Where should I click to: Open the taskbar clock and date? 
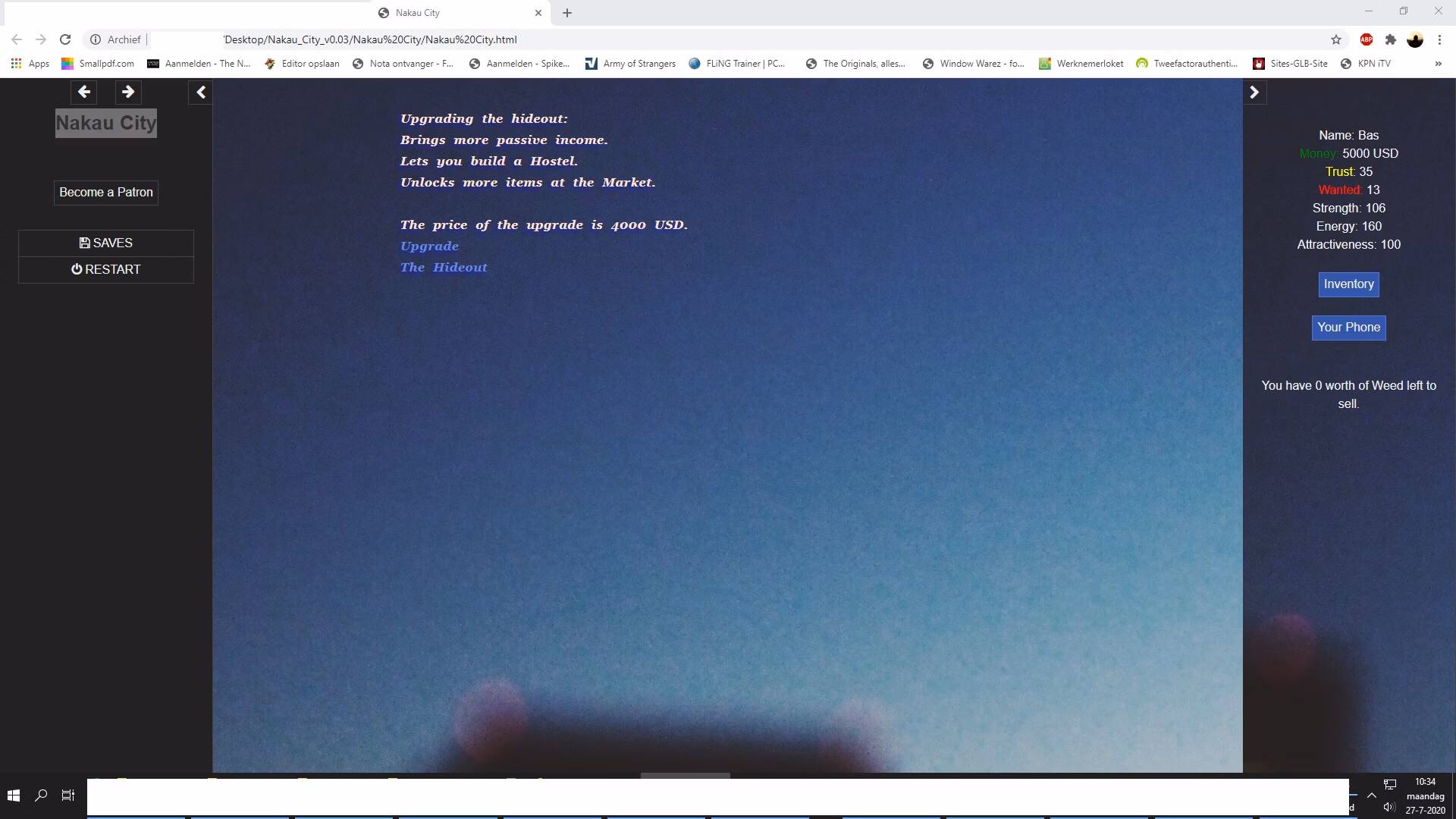point(1426,795)
